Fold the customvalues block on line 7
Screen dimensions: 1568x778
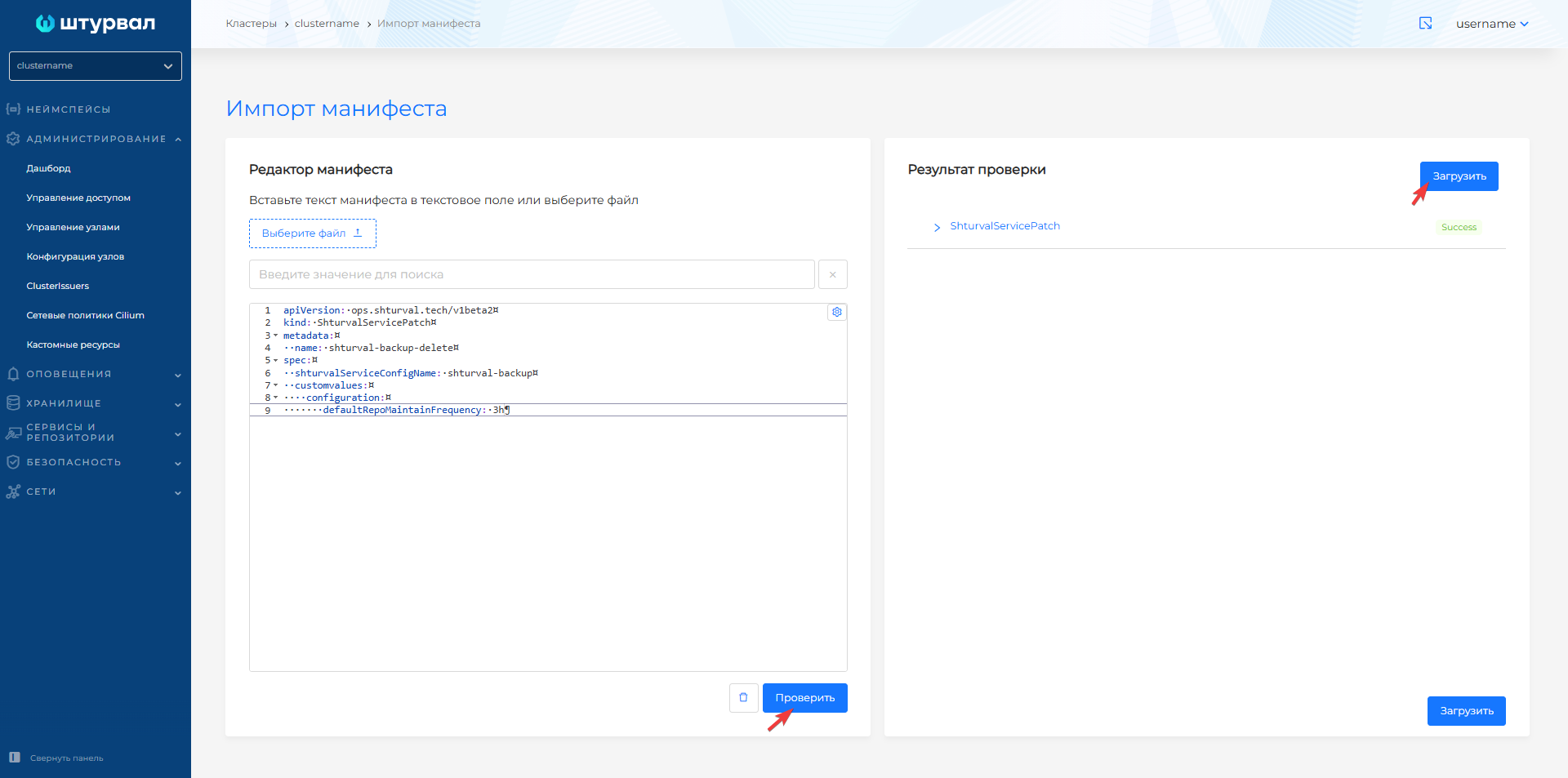[275, 385]
